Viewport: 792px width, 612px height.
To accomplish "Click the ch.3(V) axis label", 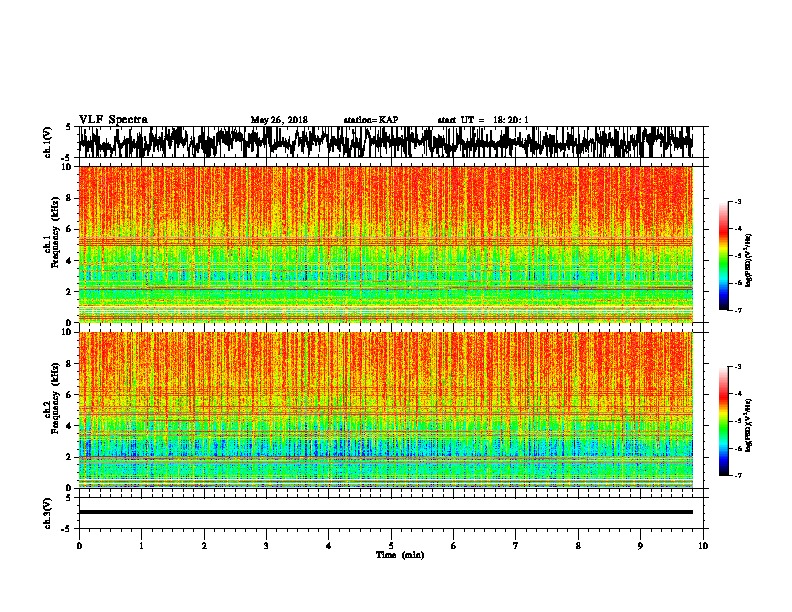I will (x=47, y=513).
